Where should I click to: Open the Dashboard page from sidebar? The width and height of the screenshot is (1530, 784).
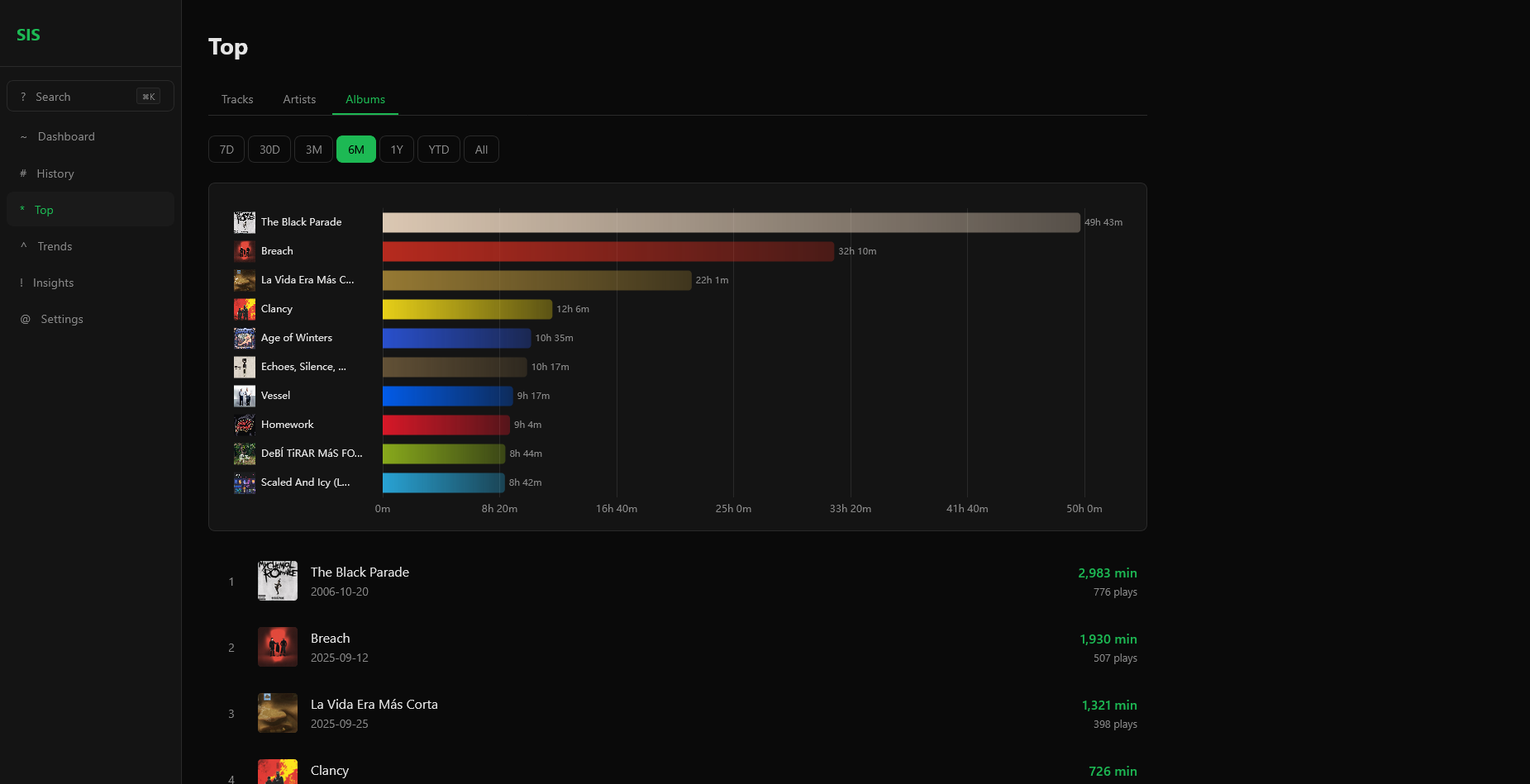click(66, 137)
